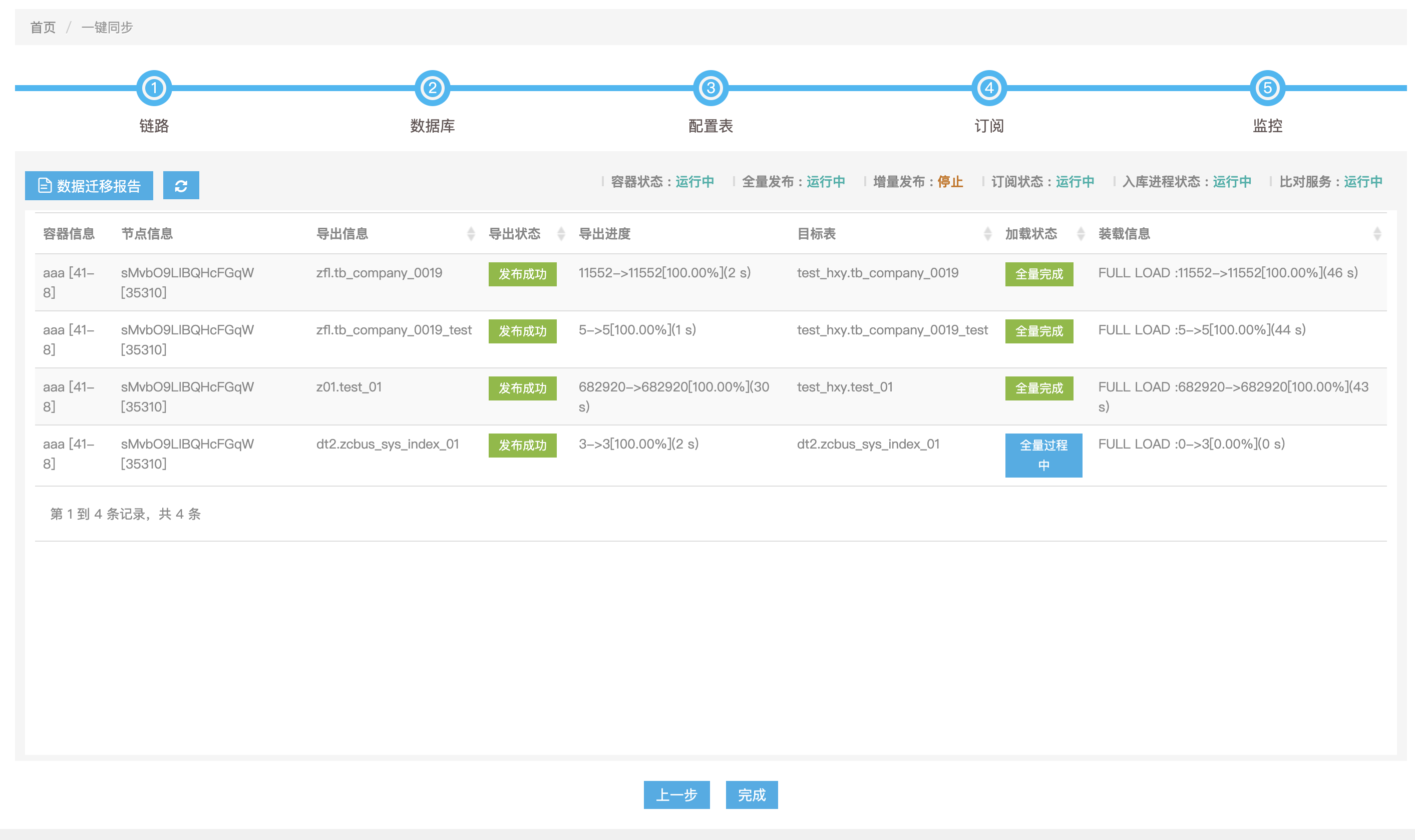Sort by 导出信息 column arrows
The width and height of the screenshot is (1415, 840).
coord(470,234)
